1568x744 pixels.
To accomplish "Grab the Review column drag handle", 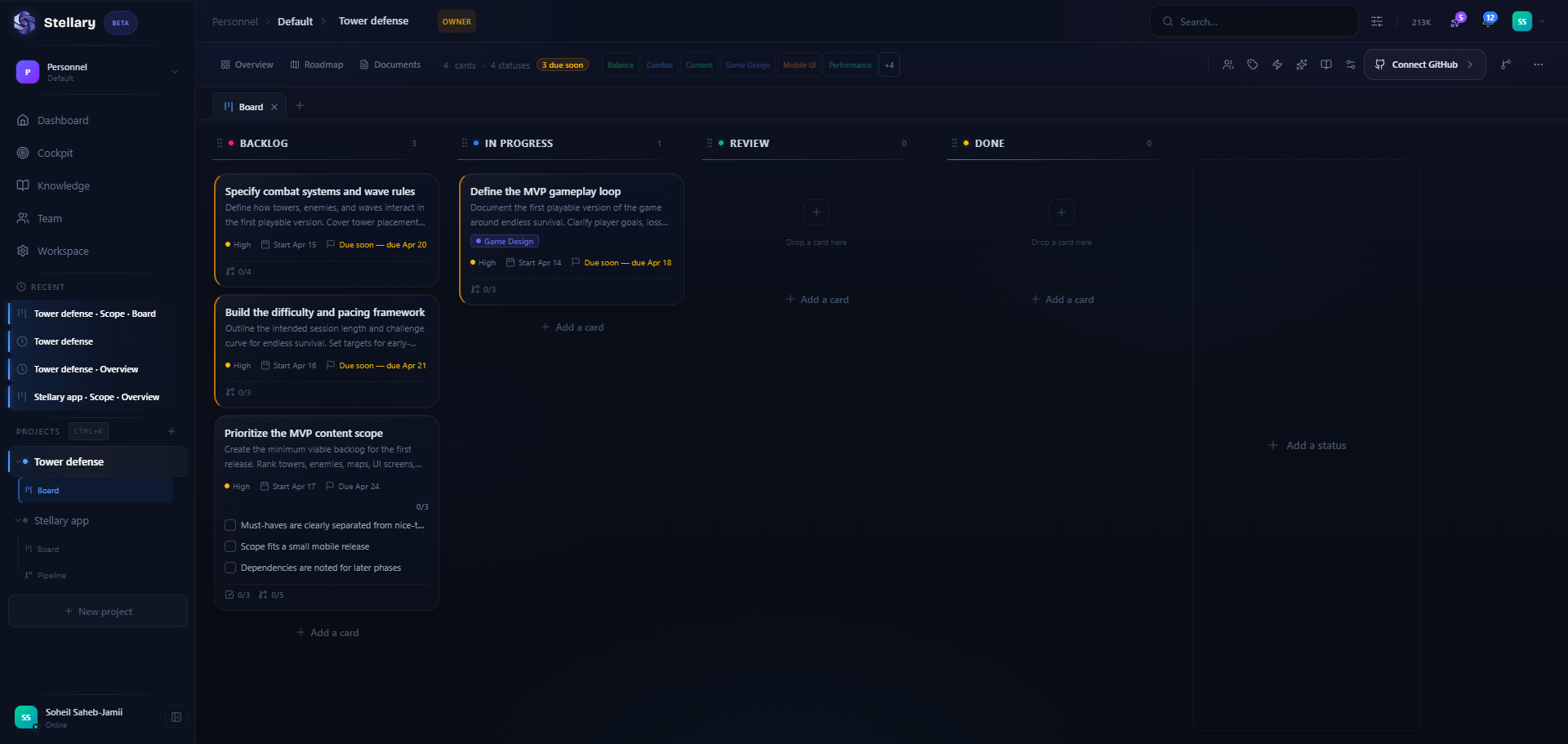I will [x=710, y=143].
